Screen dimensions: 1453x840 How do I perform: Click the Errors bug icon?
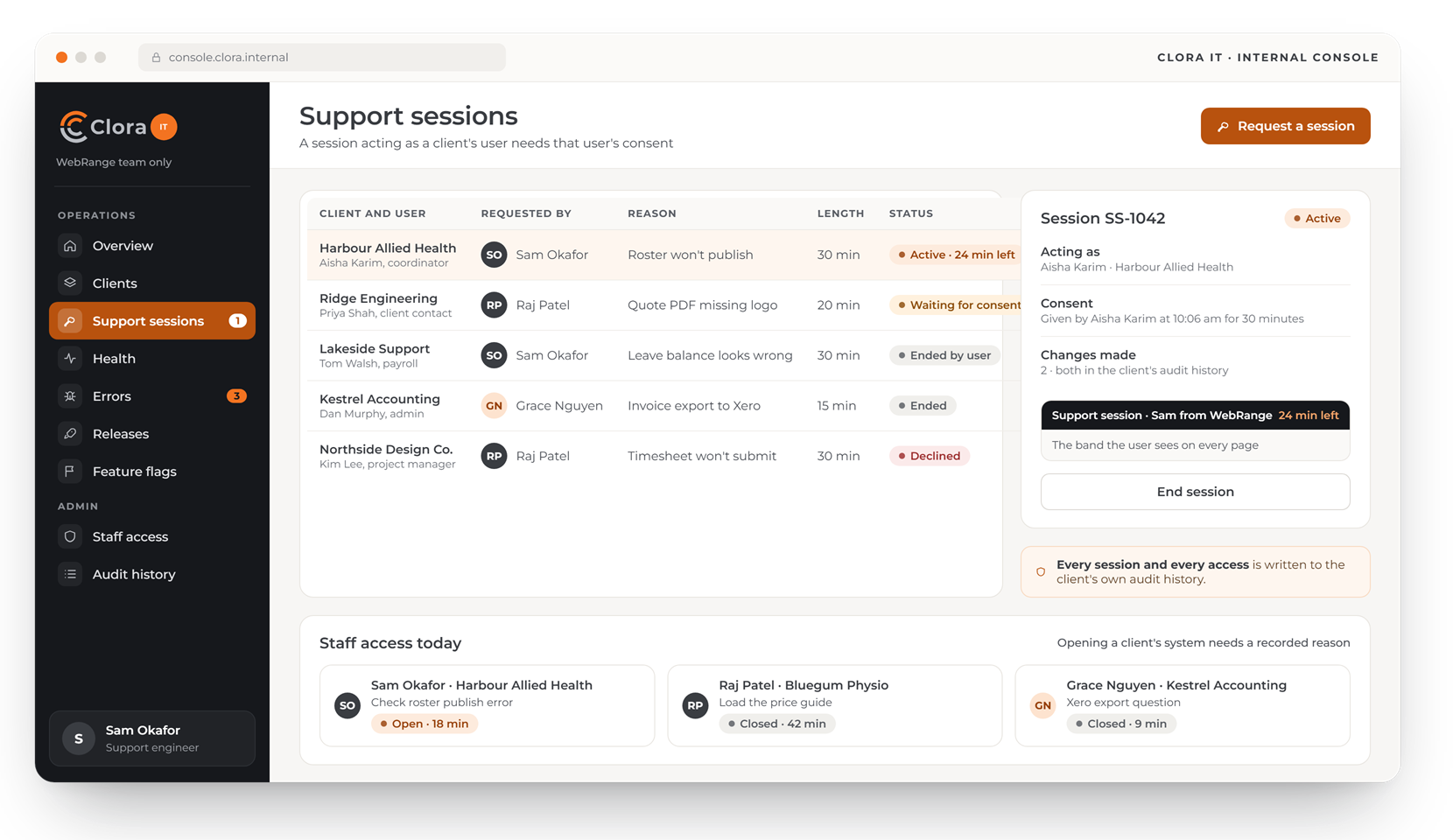(70, 396)
